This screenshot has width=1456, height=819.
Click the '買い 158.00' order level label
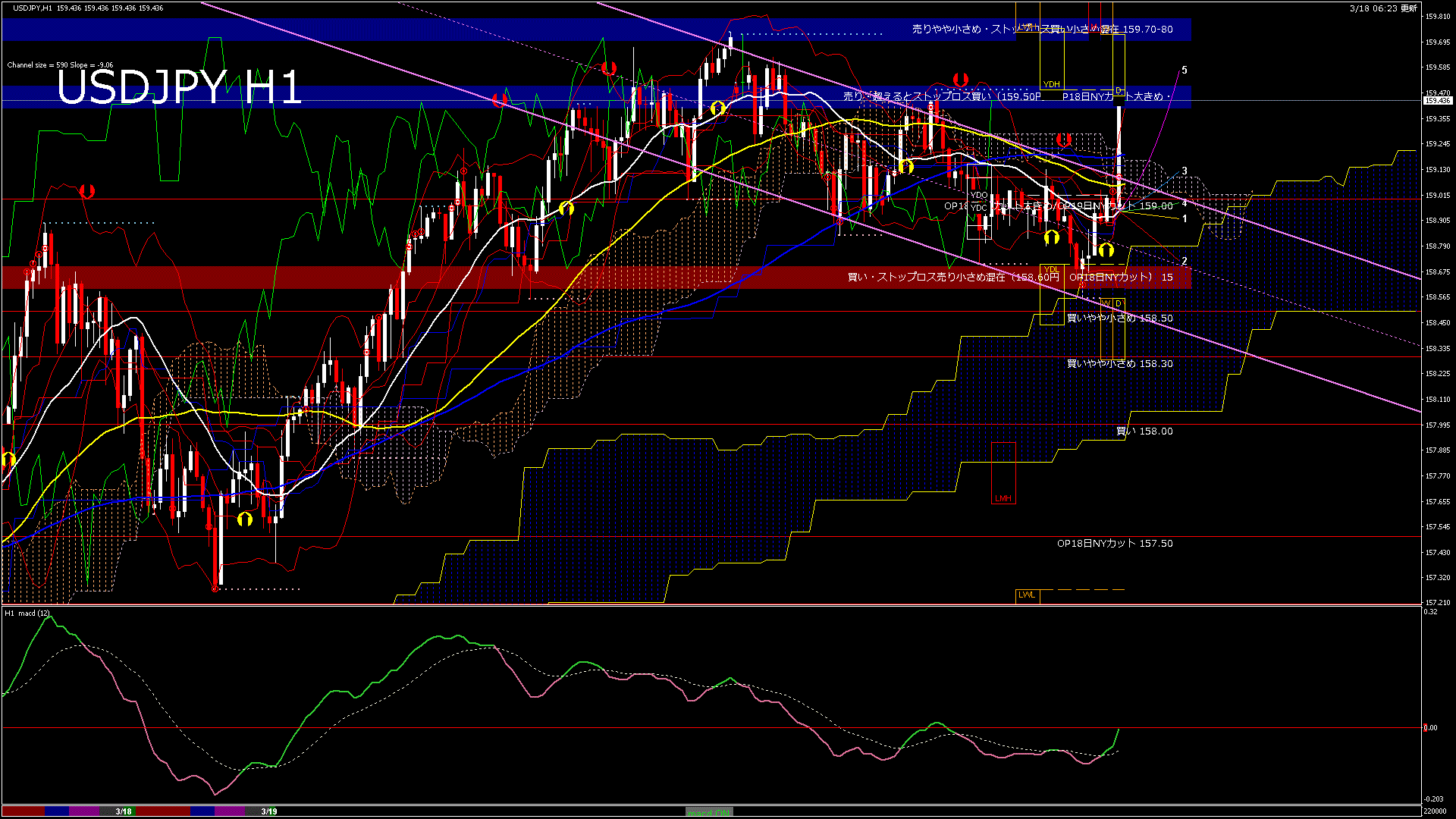point(1144,431)
